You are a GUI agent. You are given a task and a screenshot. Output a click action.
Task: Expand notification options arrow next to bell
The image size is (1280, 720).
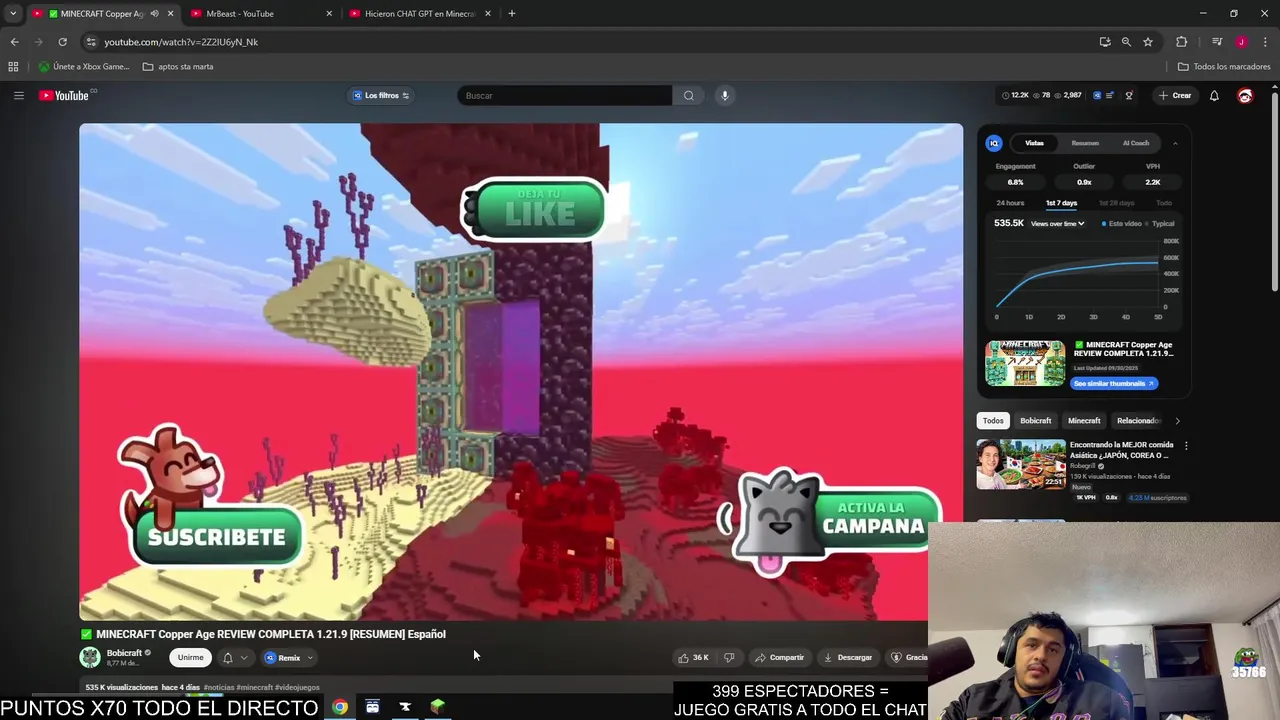243,658
